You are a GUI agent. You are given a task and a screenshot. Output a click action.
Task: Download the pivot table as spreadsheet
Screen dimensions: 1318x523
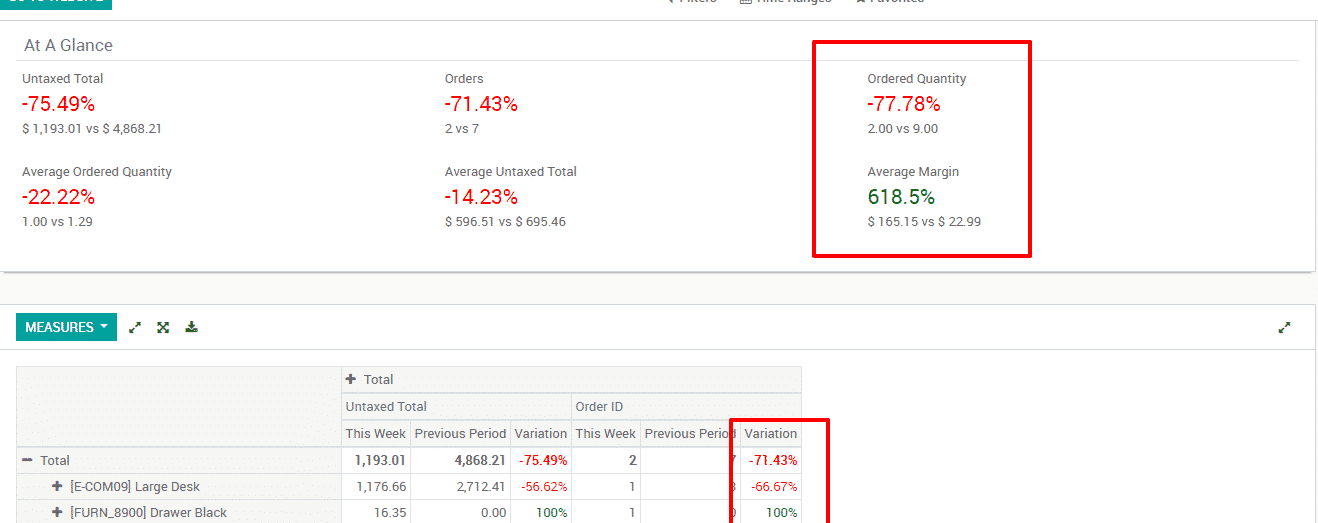point(191,327)
